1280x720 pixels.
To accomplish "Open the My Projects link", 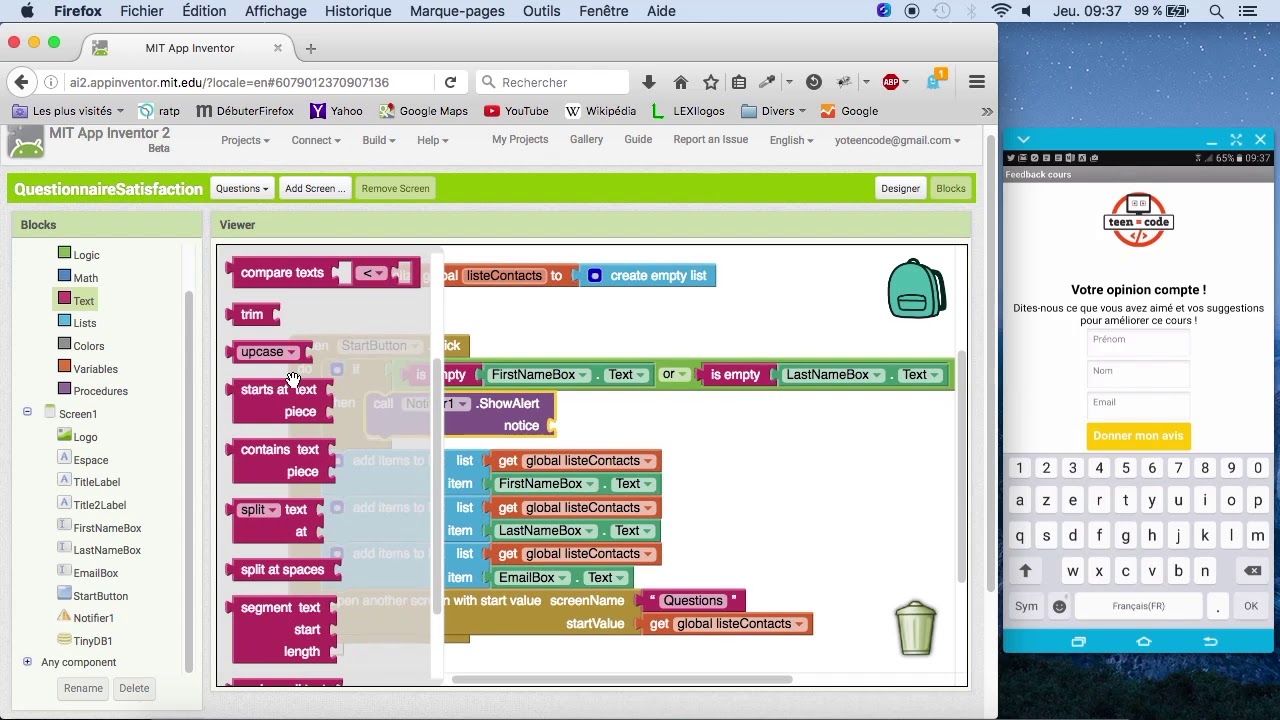I will tap(520, 140).
